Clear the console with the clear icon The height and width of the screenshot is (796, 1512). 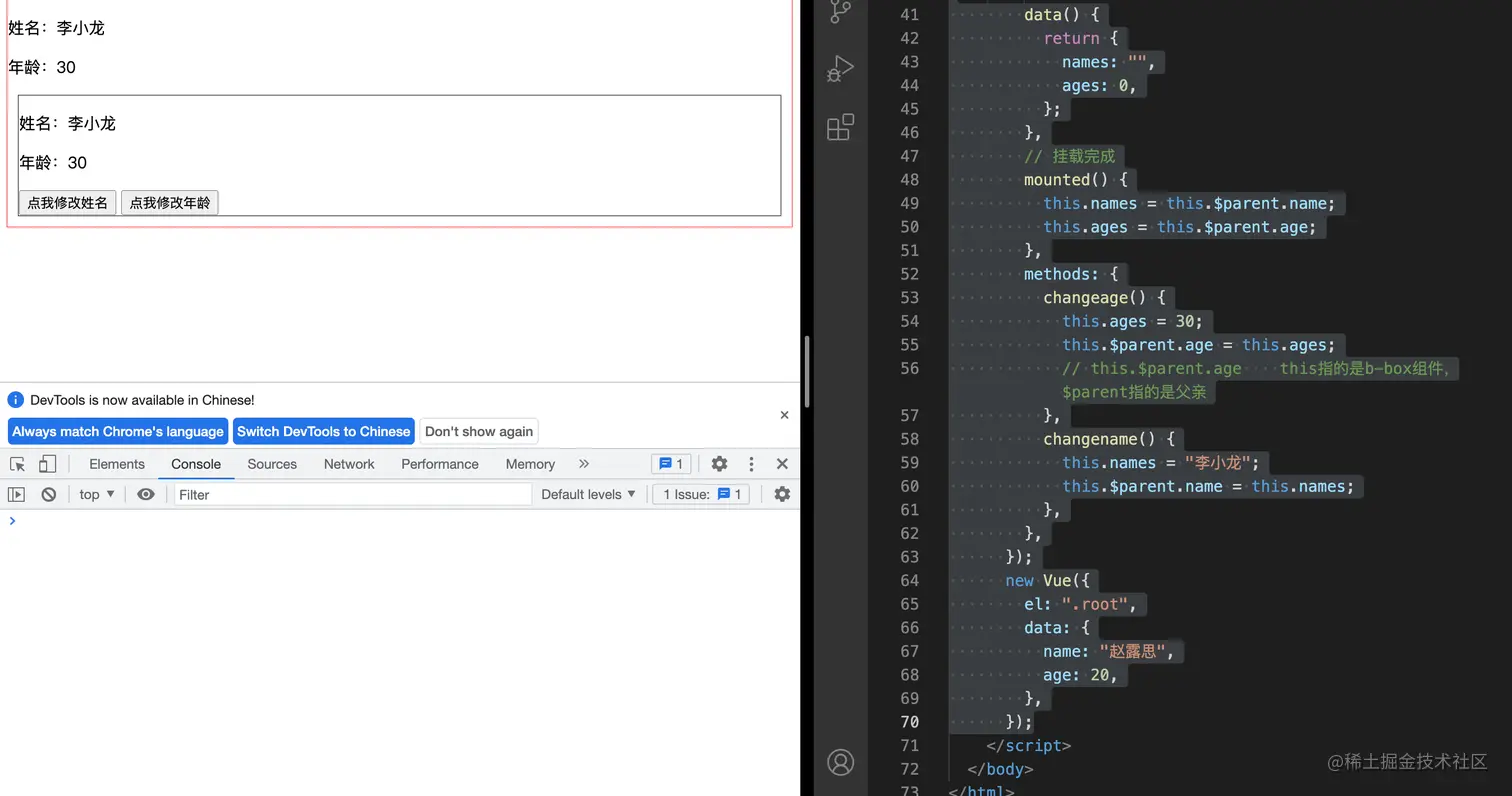pos(48,494)
